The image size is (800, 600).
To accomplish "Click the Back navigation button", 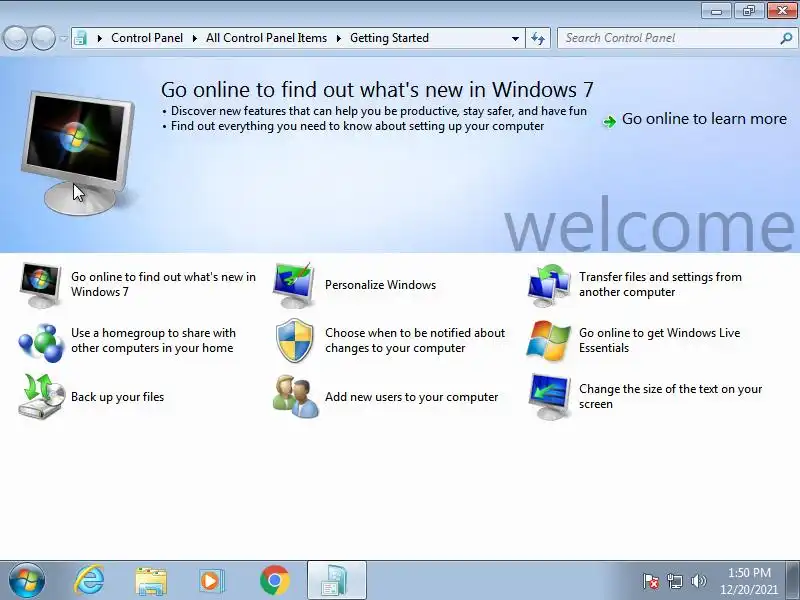I will [15, 38].
